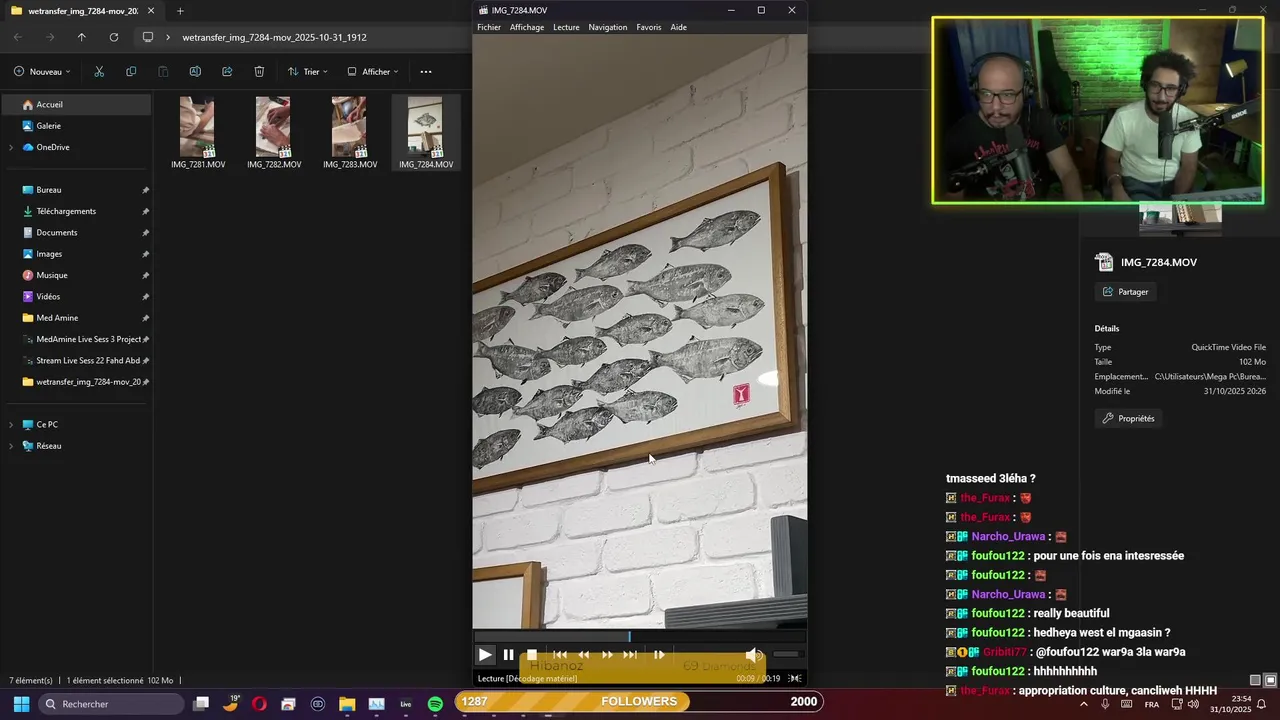Screen dimensions: 1280x720
Task: Skip to previous file in player
Action: coord(560,655)
